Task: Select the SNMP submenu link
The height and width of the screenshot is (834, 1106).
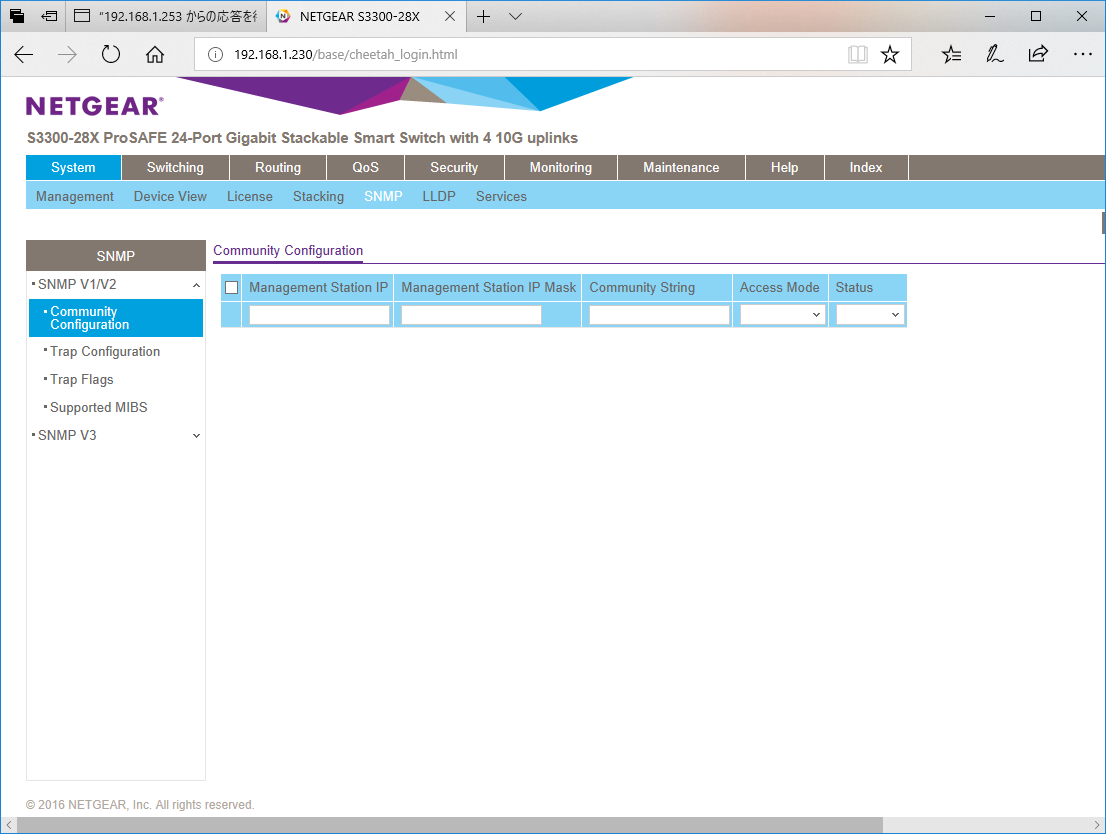Action: coord(383,197)
